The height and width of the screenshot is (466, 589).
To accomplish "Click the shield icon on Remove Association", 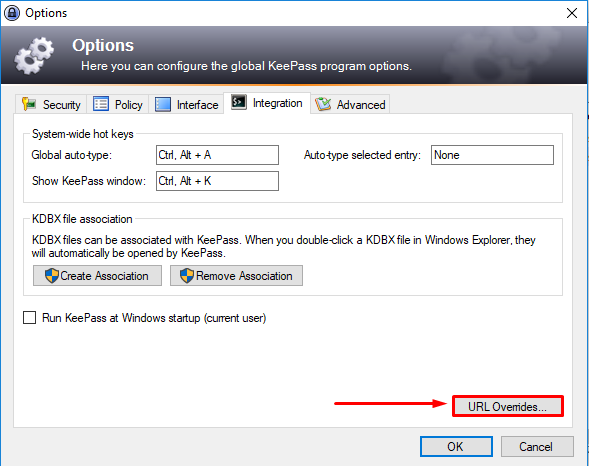I will [x=187, y=276].
